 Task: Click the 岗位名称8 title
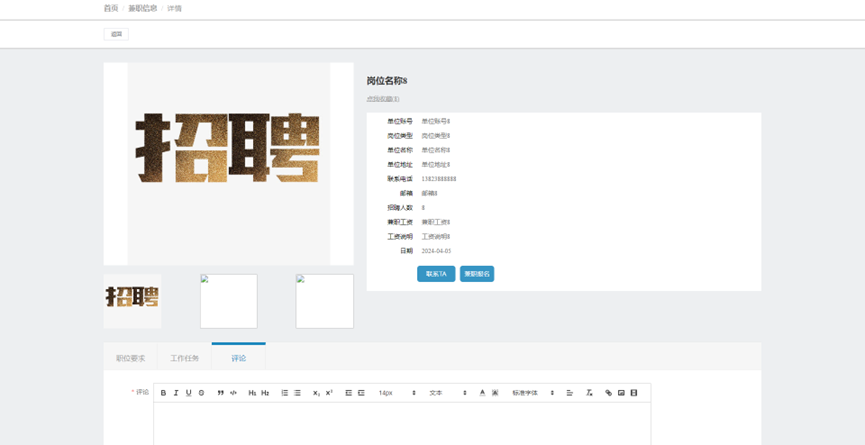tap(387, 81)
